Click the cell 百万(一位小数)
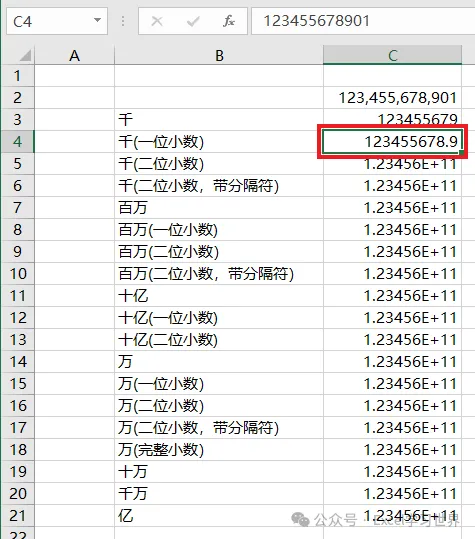The width and height of the screenshot is (475, 539). pyautogui.click(x=219, y=230)
